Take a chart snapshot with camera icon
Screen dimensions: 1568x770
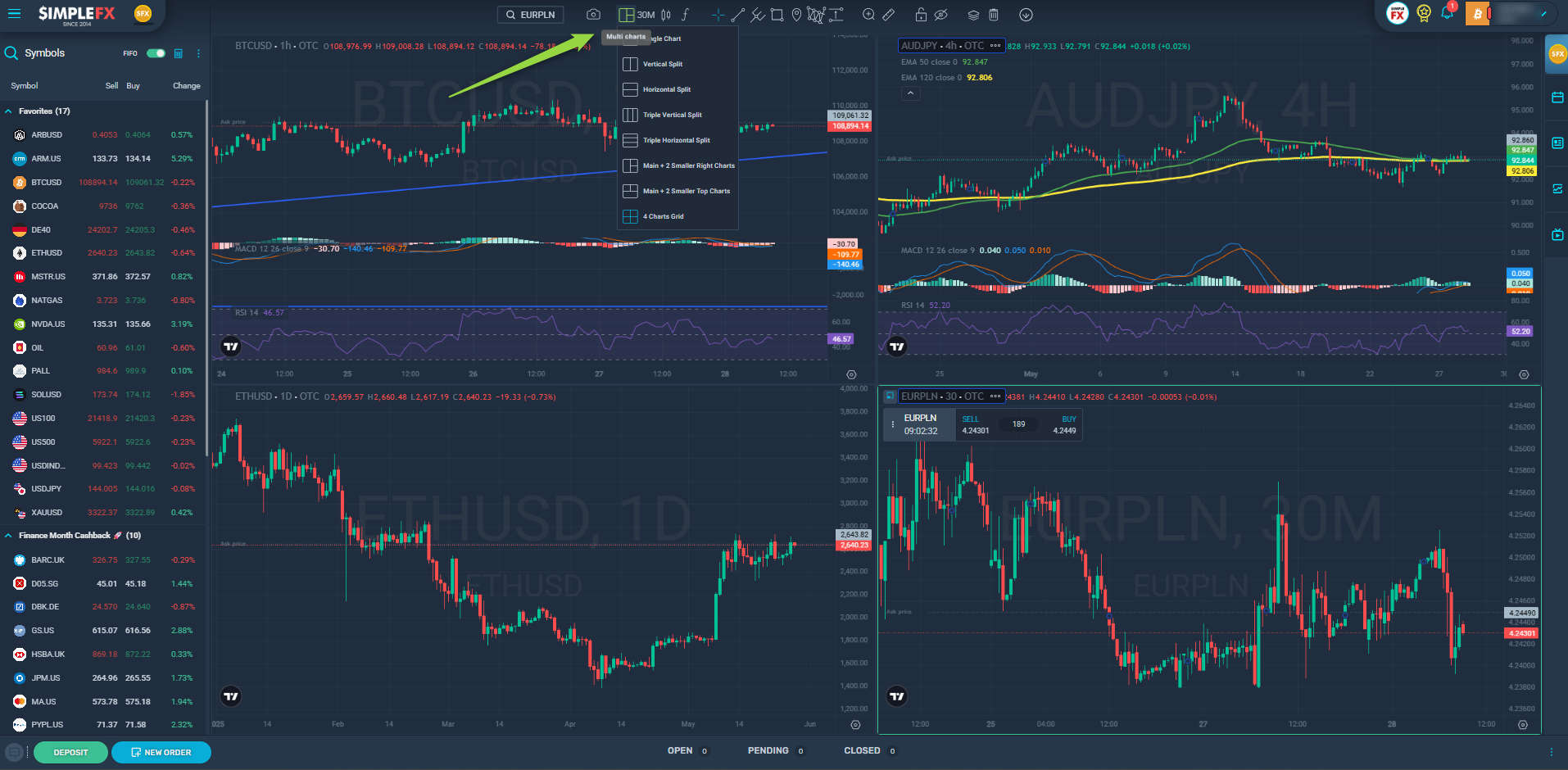[x=593, y=15]
